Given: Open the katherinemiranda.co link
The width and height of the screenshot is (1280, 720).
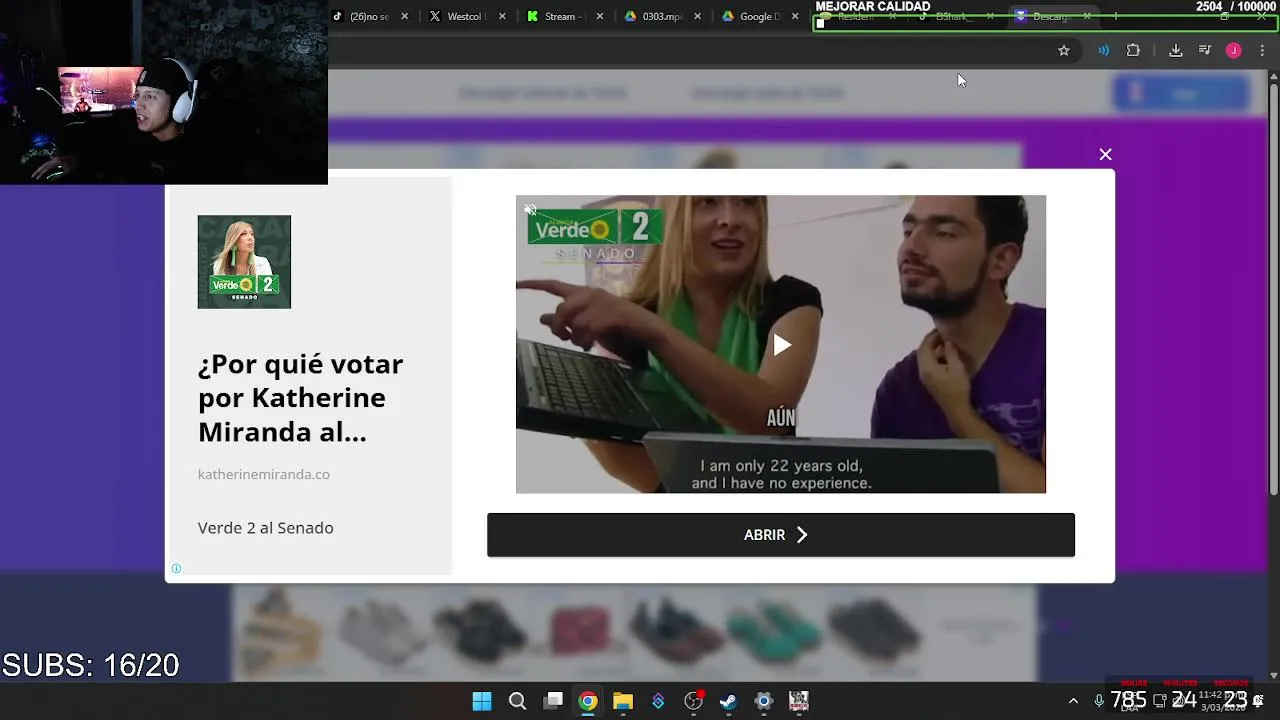Looking at the screenshot, I should tap(264, 474).
